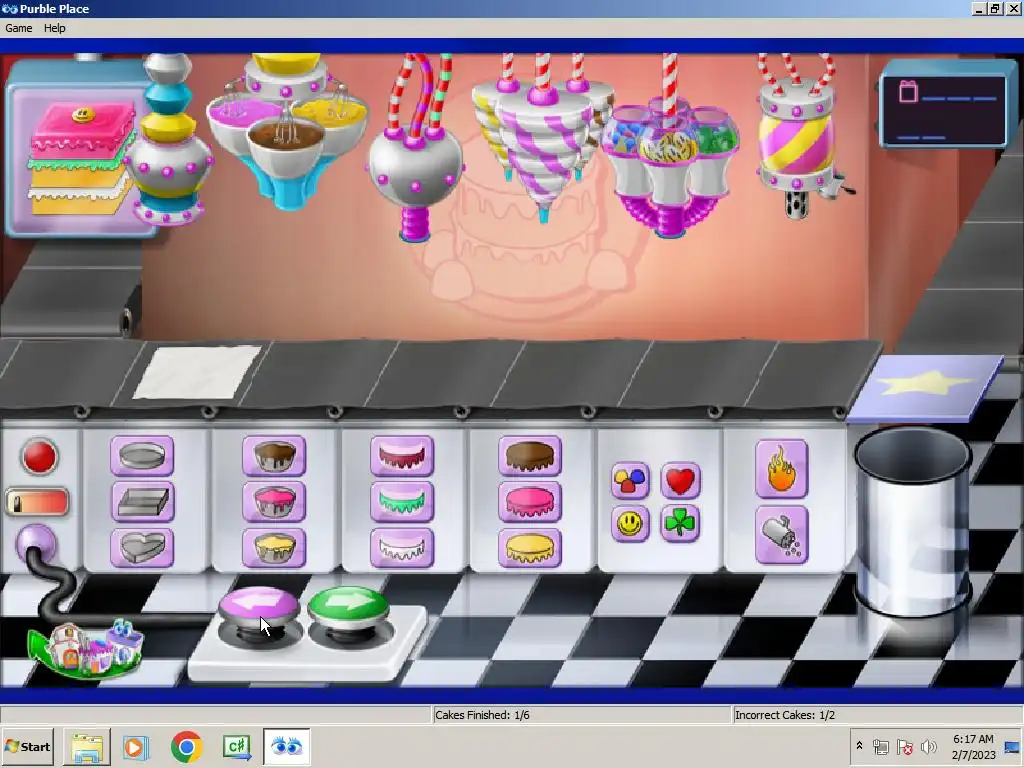Viewport: 1024px width, 768px height.
Task: Click the silver filling dispenser machine
Action: 415,163
